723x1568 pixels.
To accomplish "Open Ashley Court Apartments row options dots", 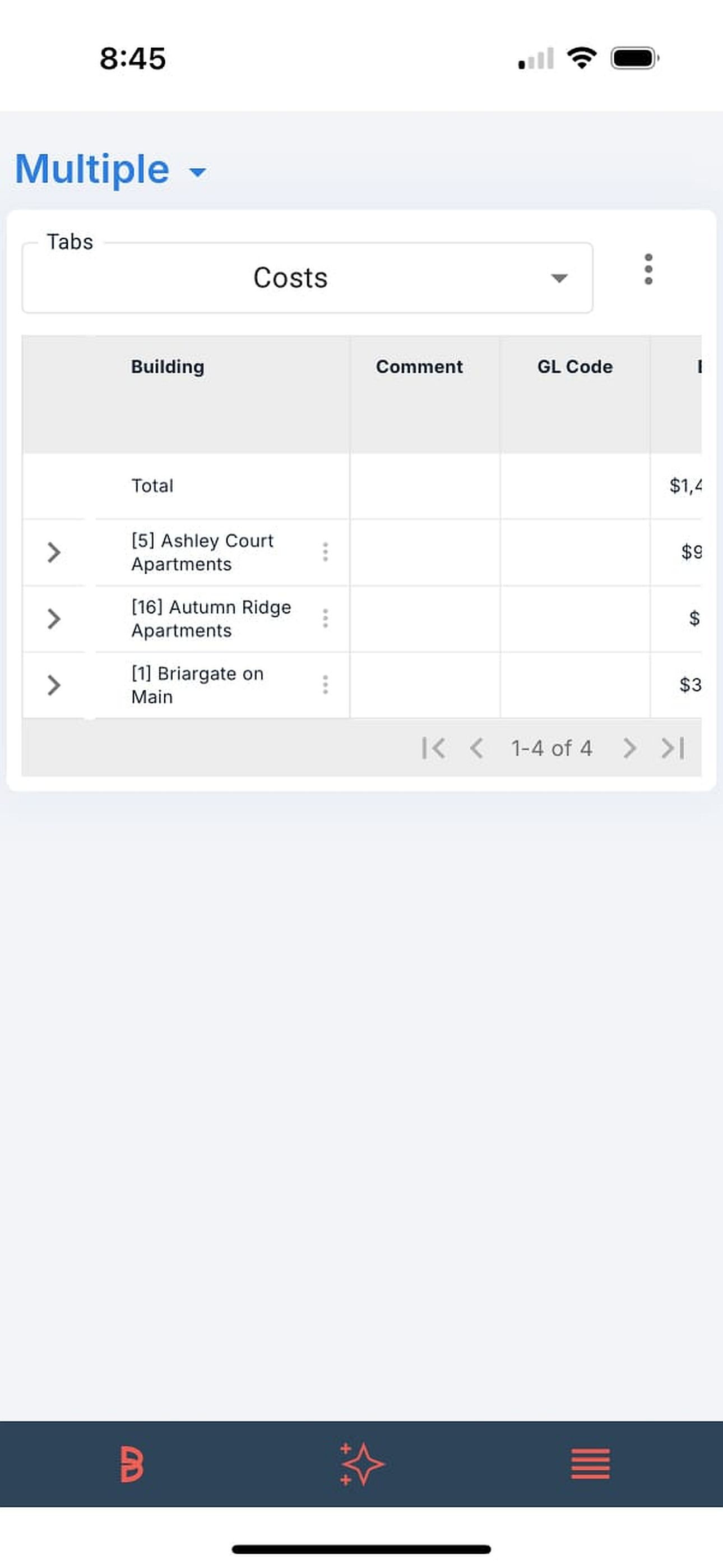I will pos(326,552).
